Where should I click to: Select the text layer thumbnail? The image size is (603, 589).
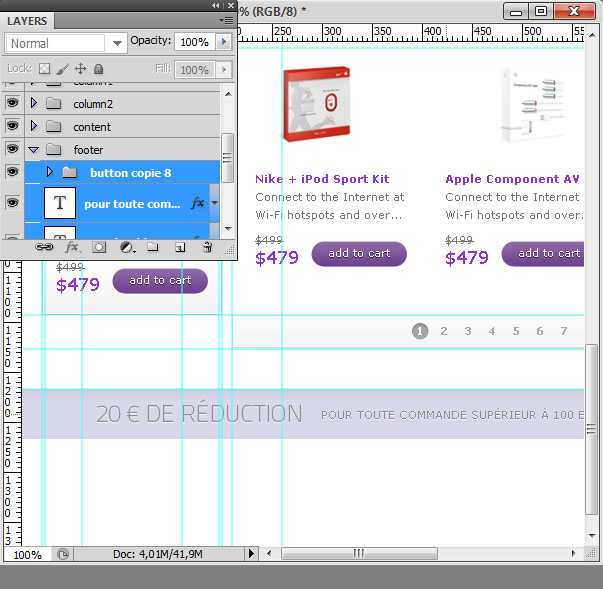60,203
